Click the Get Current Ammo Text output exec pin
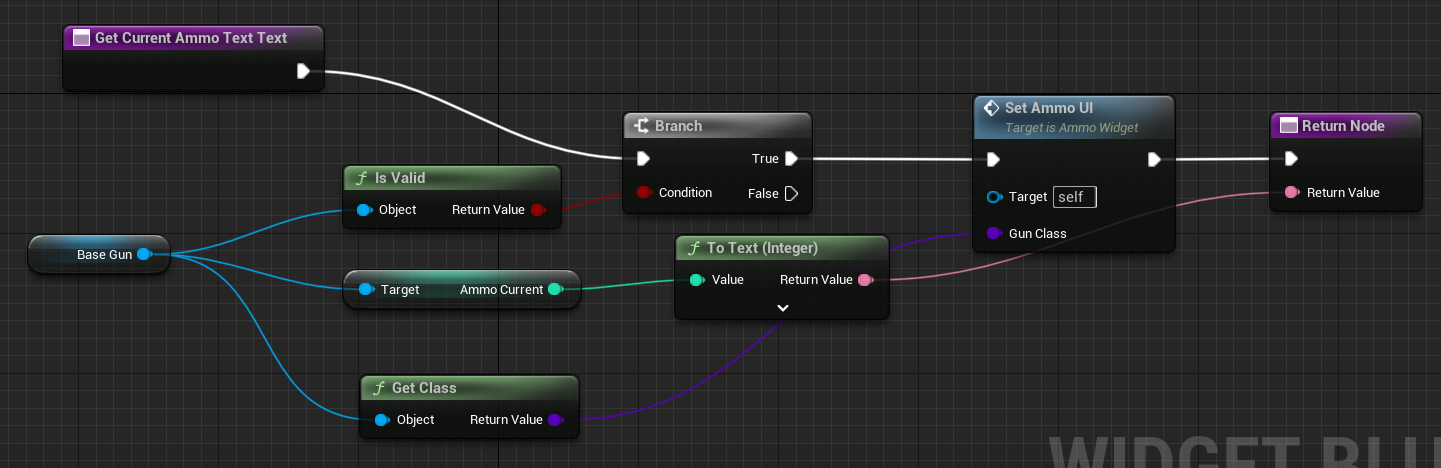 (x=303, y=71)
